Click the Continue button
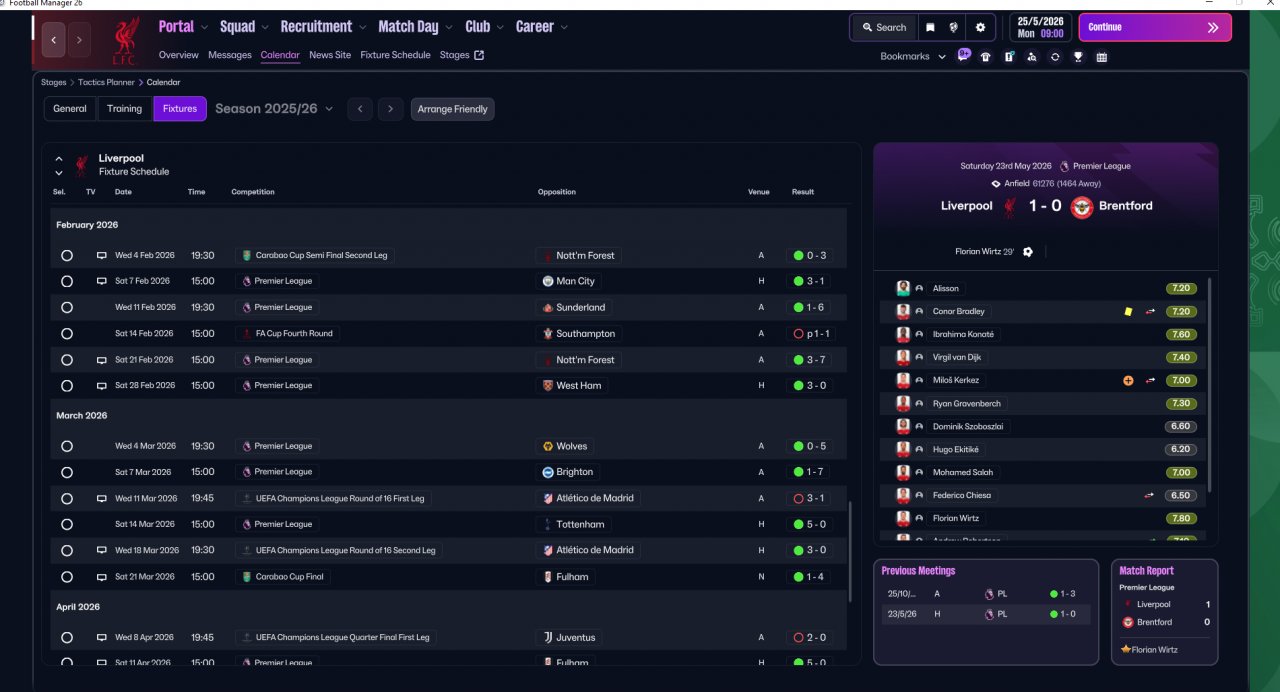The width and height of the screenshot is (1280, 692). click(1155, 27)
